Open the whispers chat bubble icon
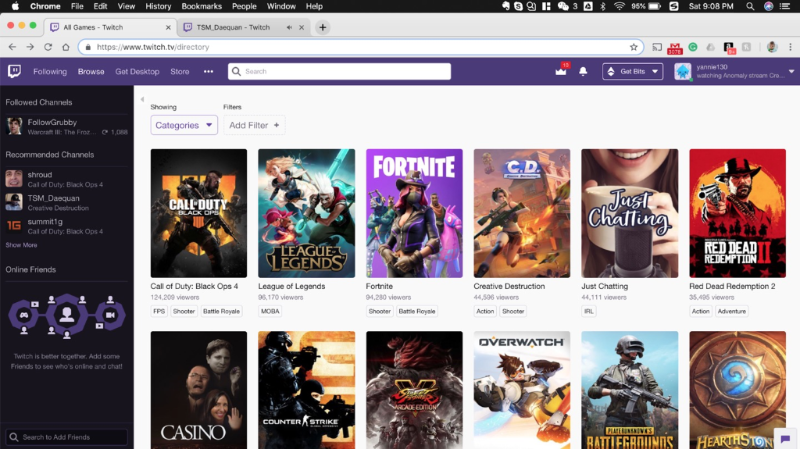The height and width of the screenshot is (449, 800). coord(786,439)
